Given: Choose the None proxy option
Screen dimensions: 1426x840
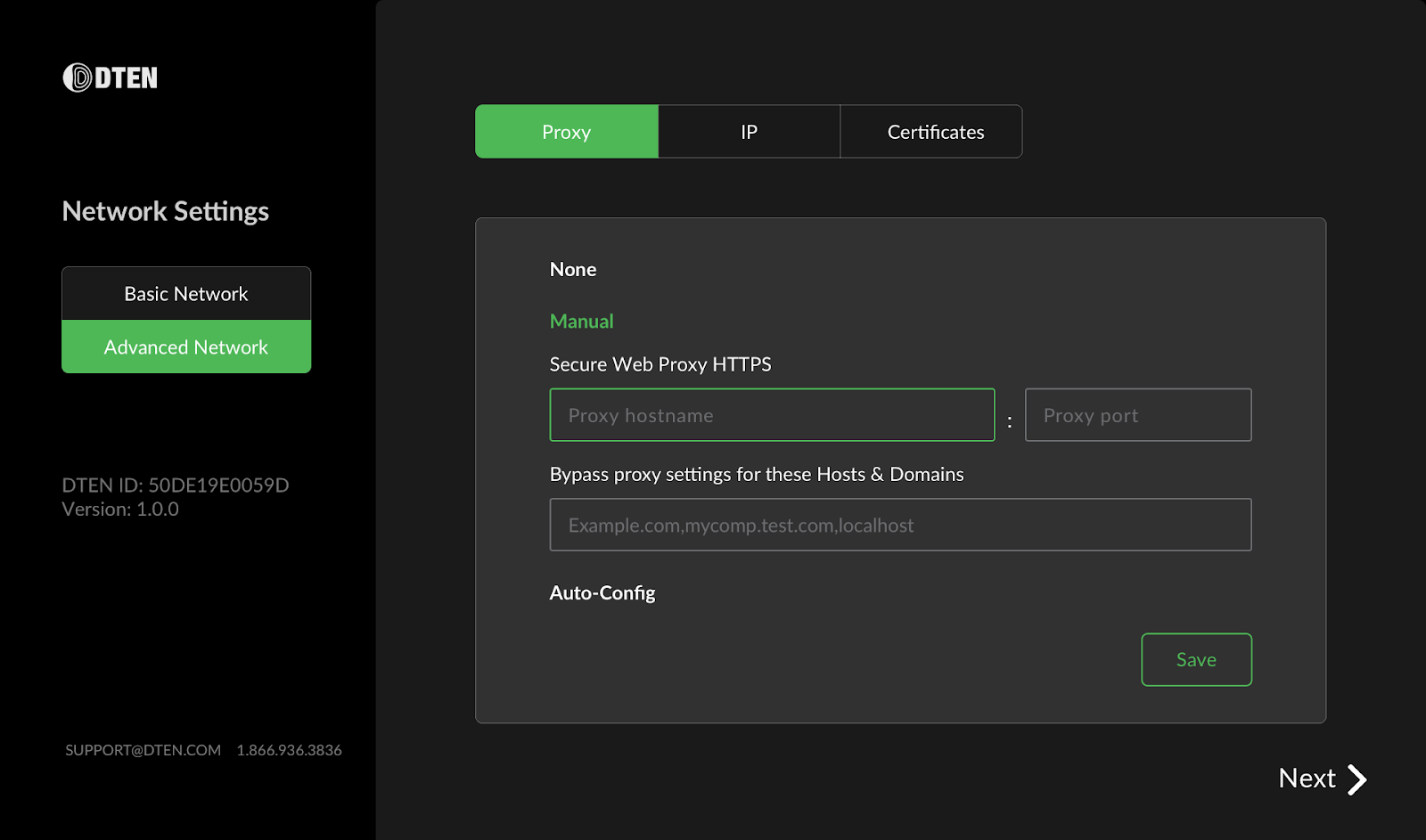Looking at the screenshot, I should point(572,269).
